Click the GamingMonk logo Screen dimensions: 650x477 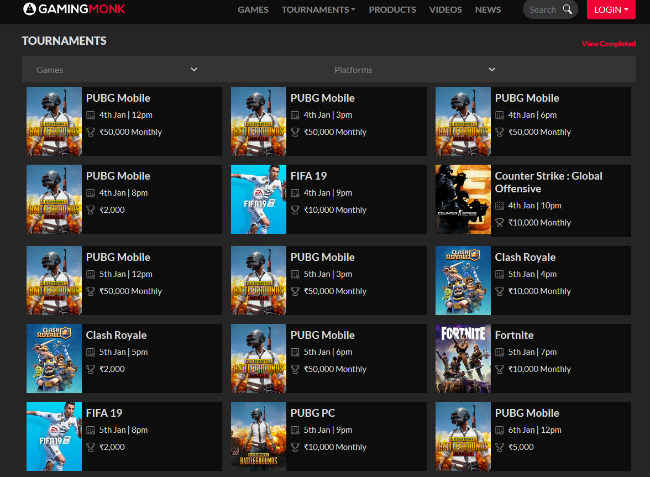click(74, 9)
